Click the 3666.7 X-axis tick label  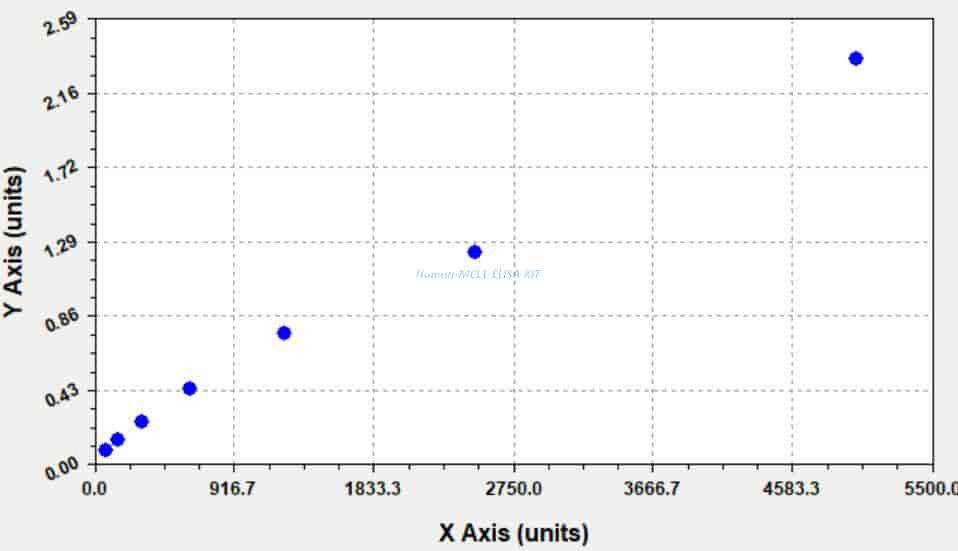click(x=651, y=489)
